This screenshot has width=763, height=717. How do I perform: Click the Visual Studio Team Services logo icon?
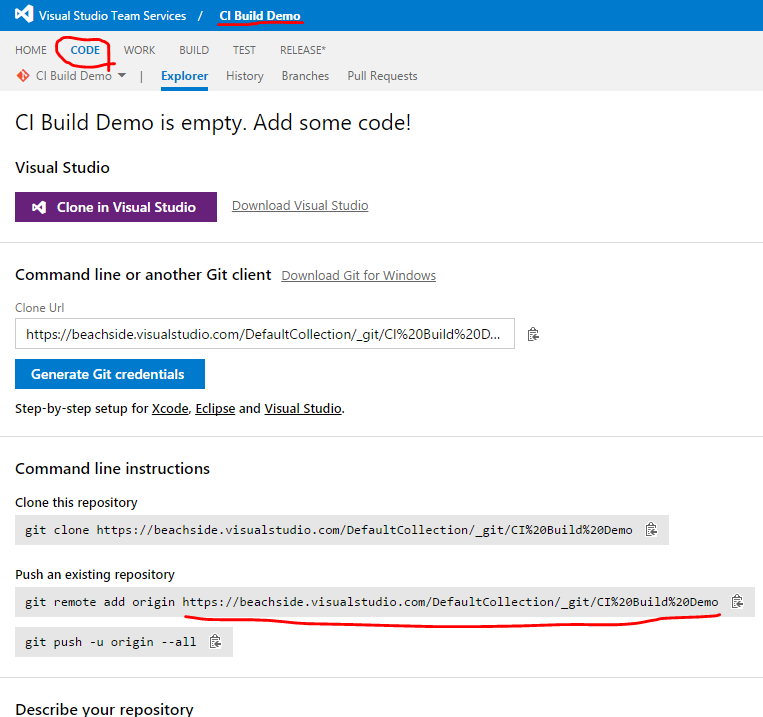(x=24, y=14)
